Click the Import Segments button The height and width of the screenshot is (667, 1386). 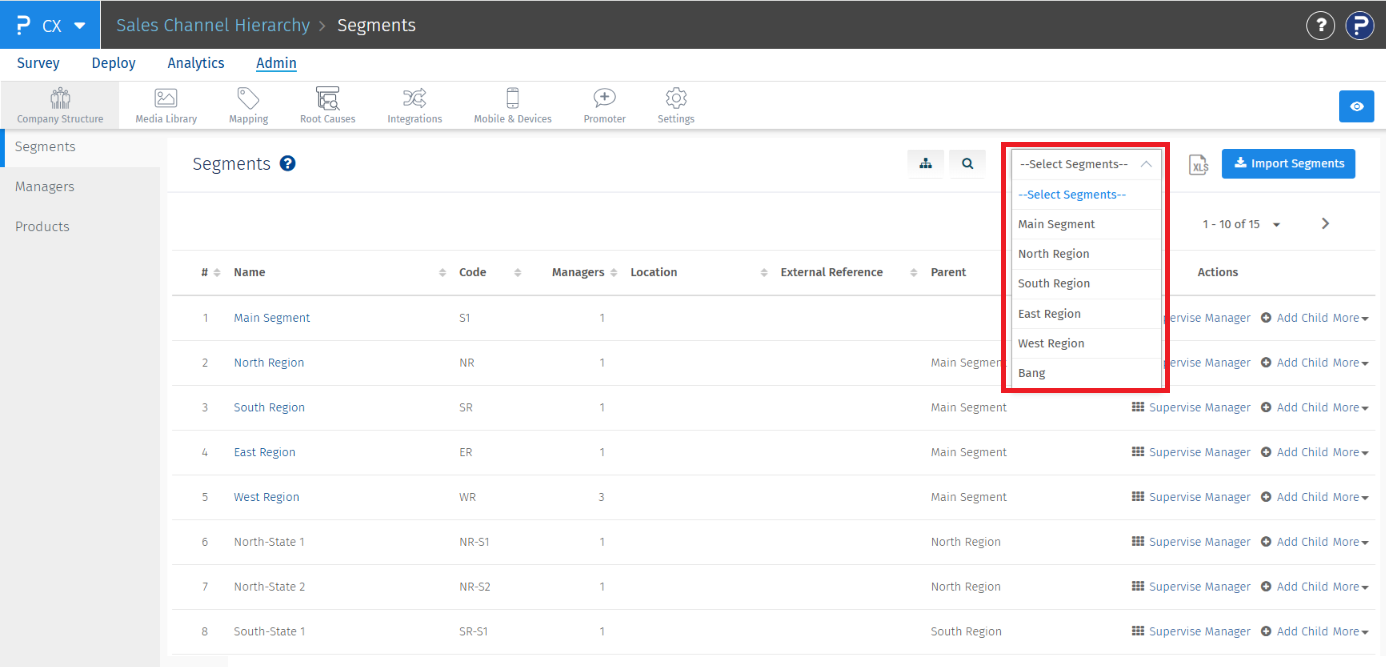(1288, 164)
